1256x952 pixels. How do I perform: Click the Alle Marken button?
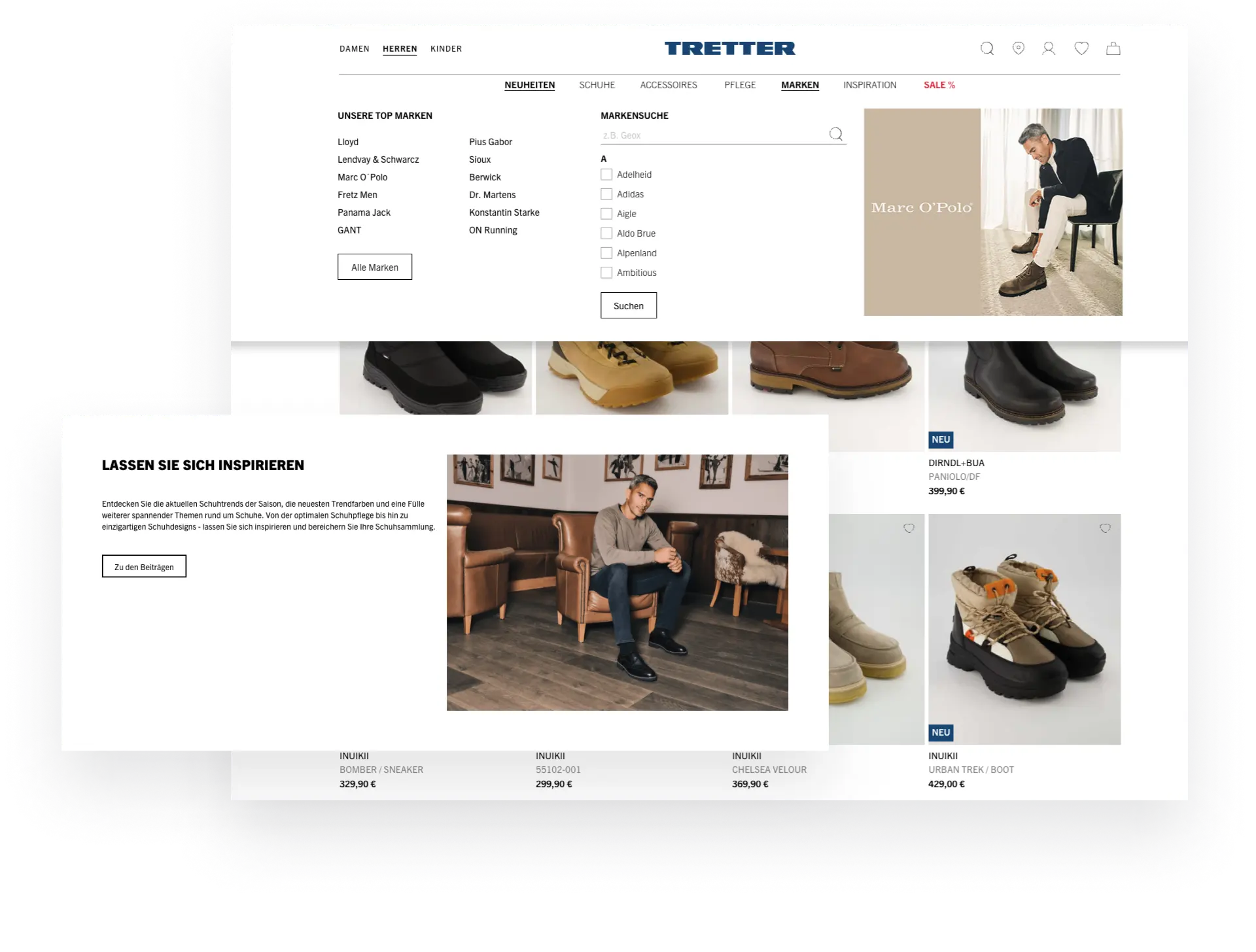pos(375,267)
